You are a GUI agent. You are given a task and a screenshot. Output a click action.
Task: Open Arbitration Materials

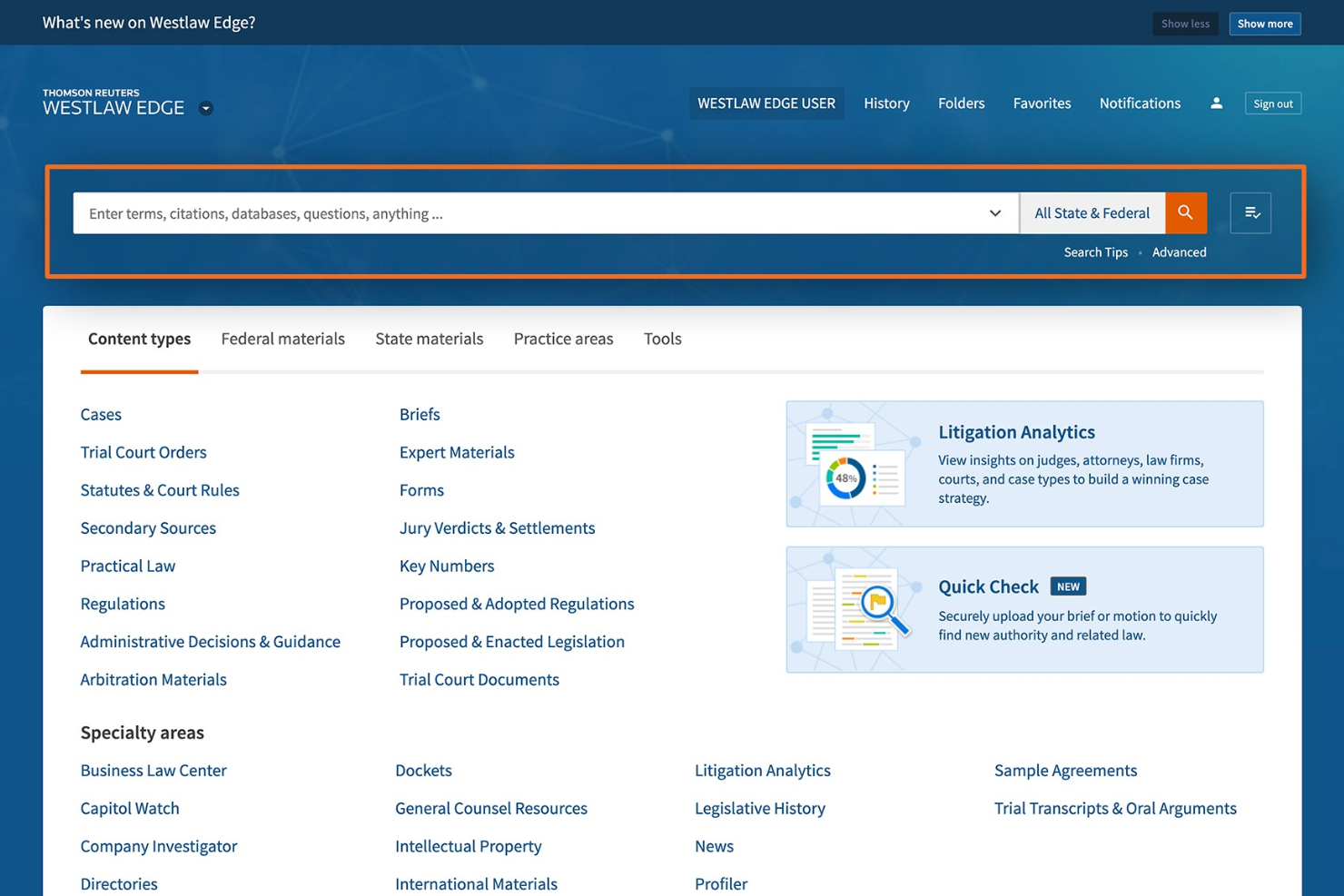tap(153, 680)
